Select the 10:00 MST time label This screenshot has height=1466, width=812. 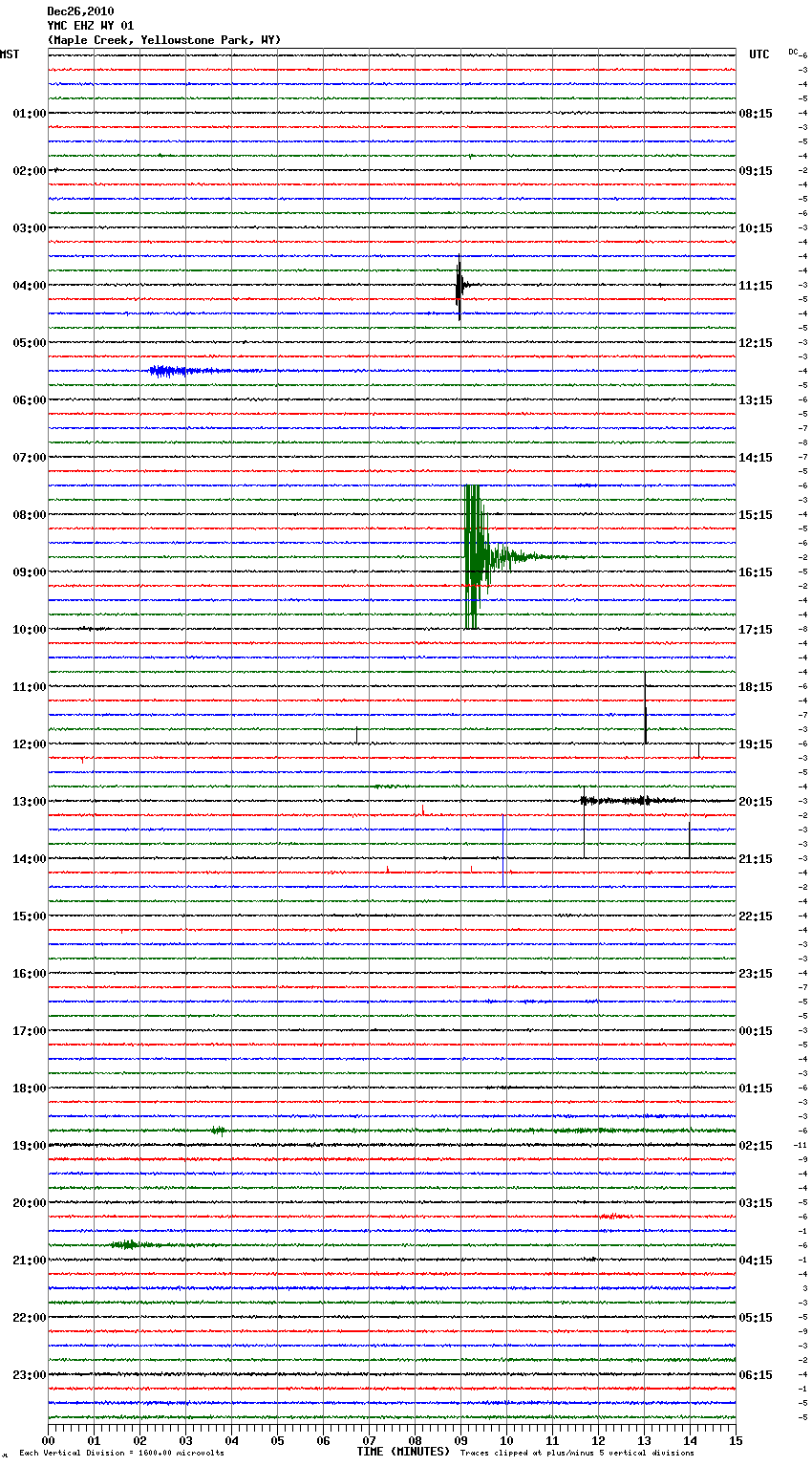click(29, 630)
